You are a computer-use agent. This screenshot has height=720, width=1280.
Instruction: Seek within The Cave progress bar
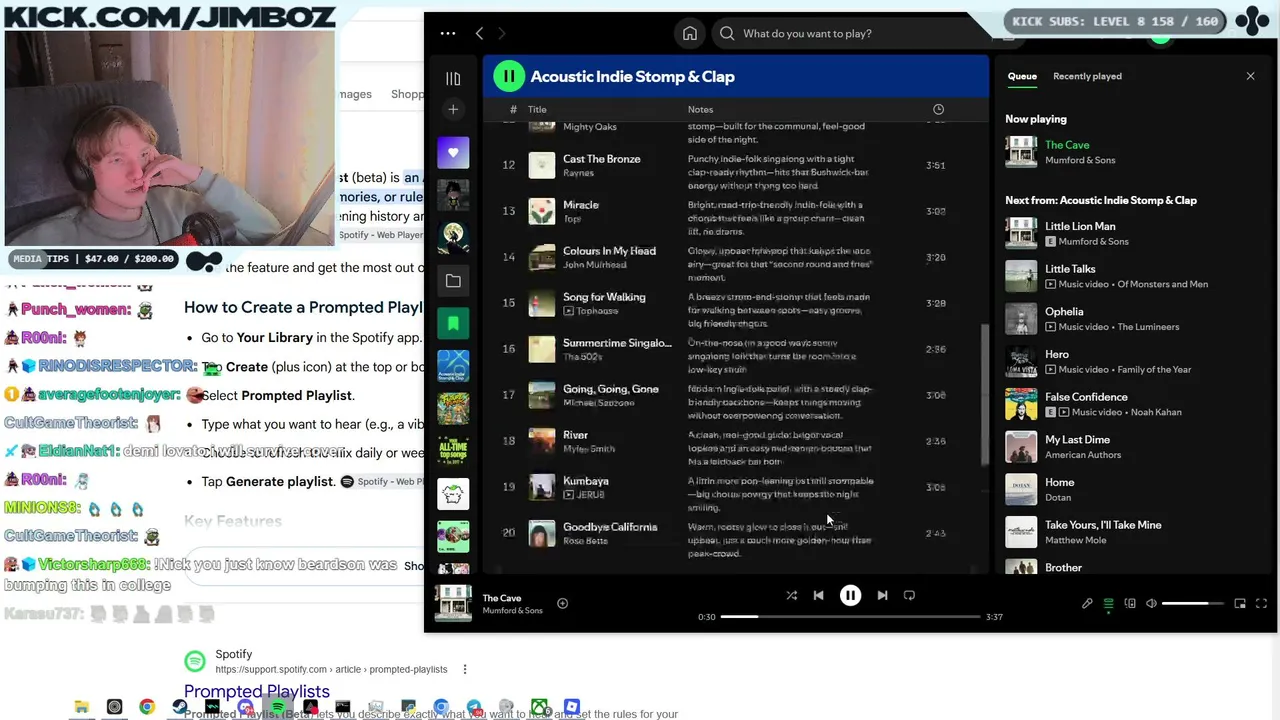(850, 617)
